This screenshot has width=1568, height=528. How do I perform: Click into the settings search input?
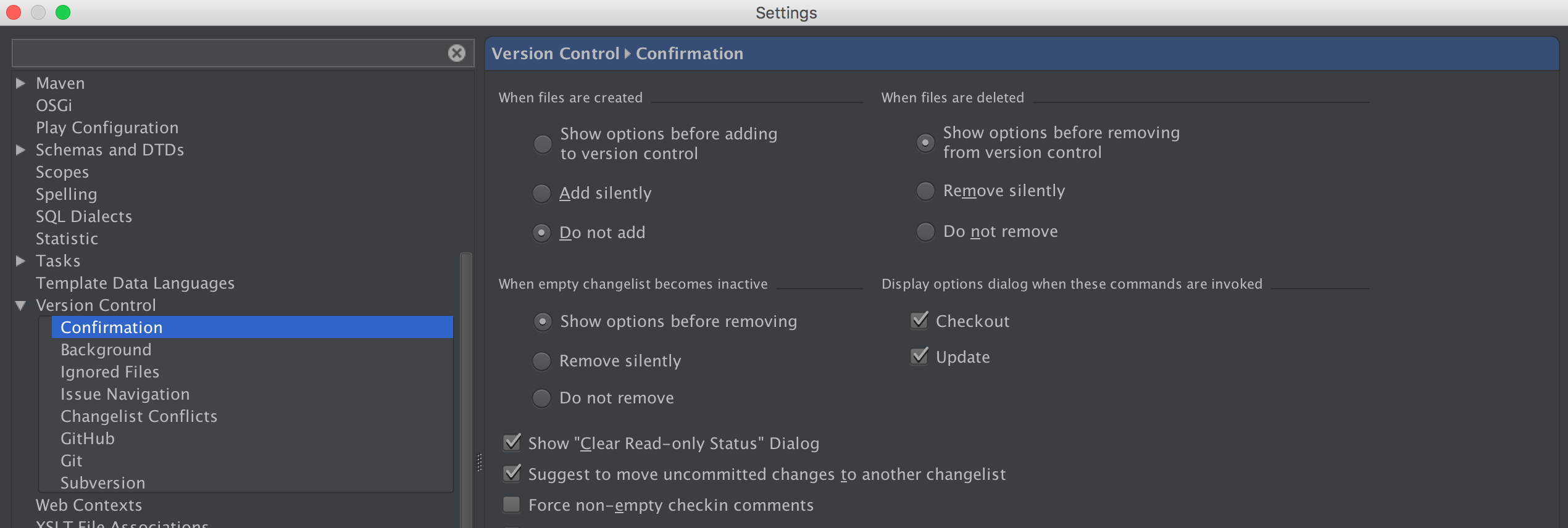point(230,53)
